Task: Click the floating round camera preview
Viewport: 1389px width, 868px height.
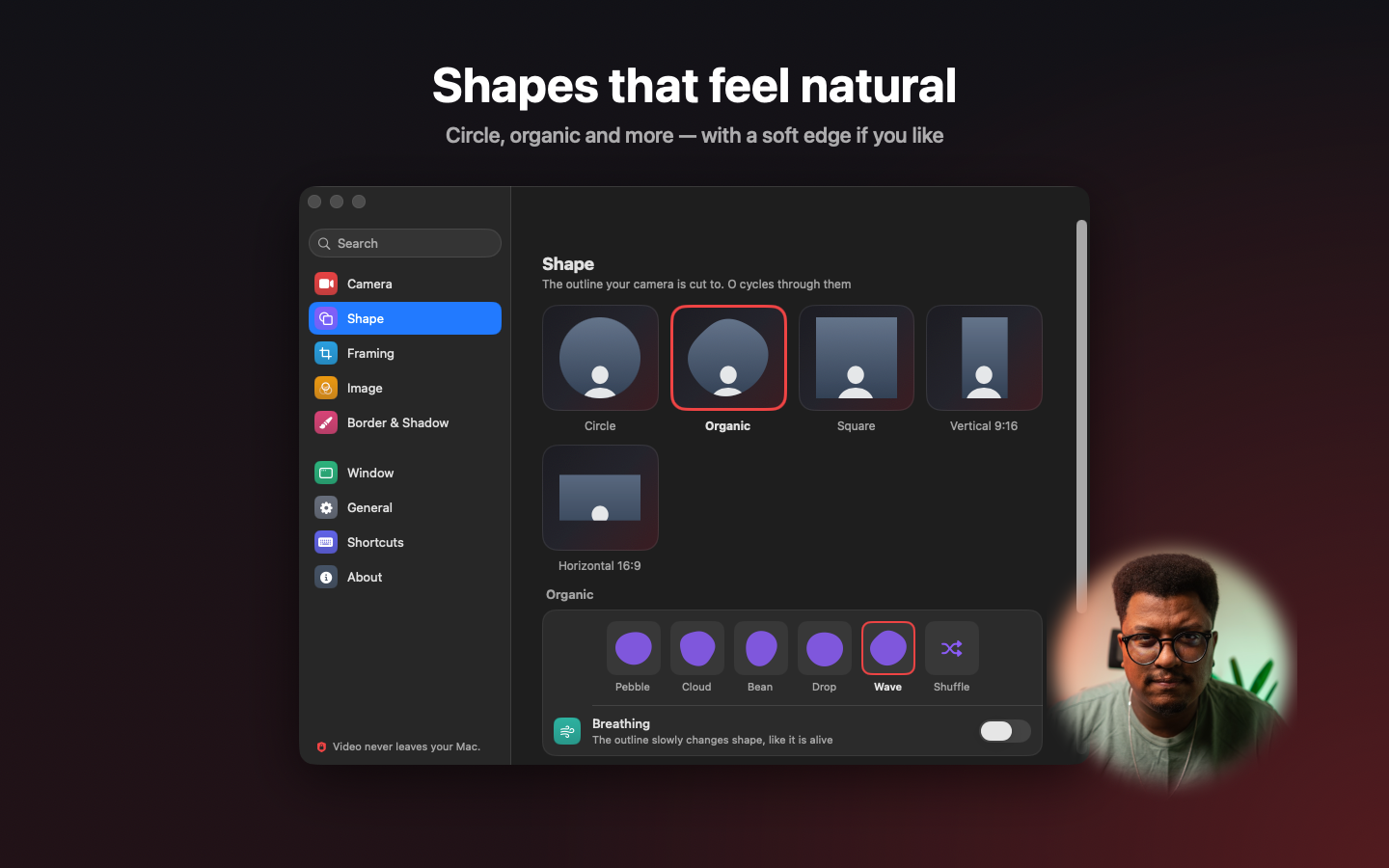Action: pyautogui.click(x=1173, y=667)
